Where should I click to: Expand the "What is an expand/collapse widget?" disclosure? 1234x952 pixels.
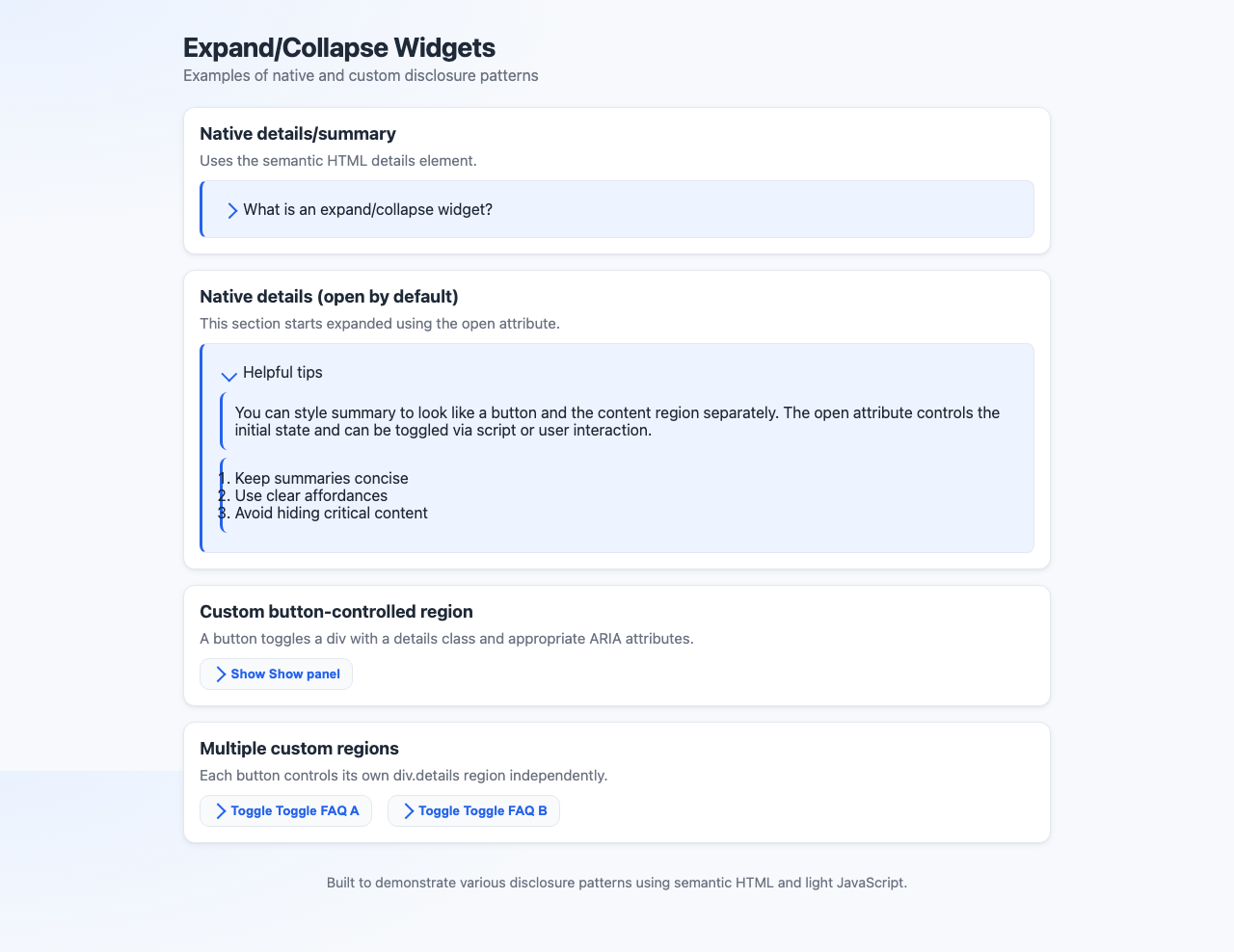pos(368,209)
